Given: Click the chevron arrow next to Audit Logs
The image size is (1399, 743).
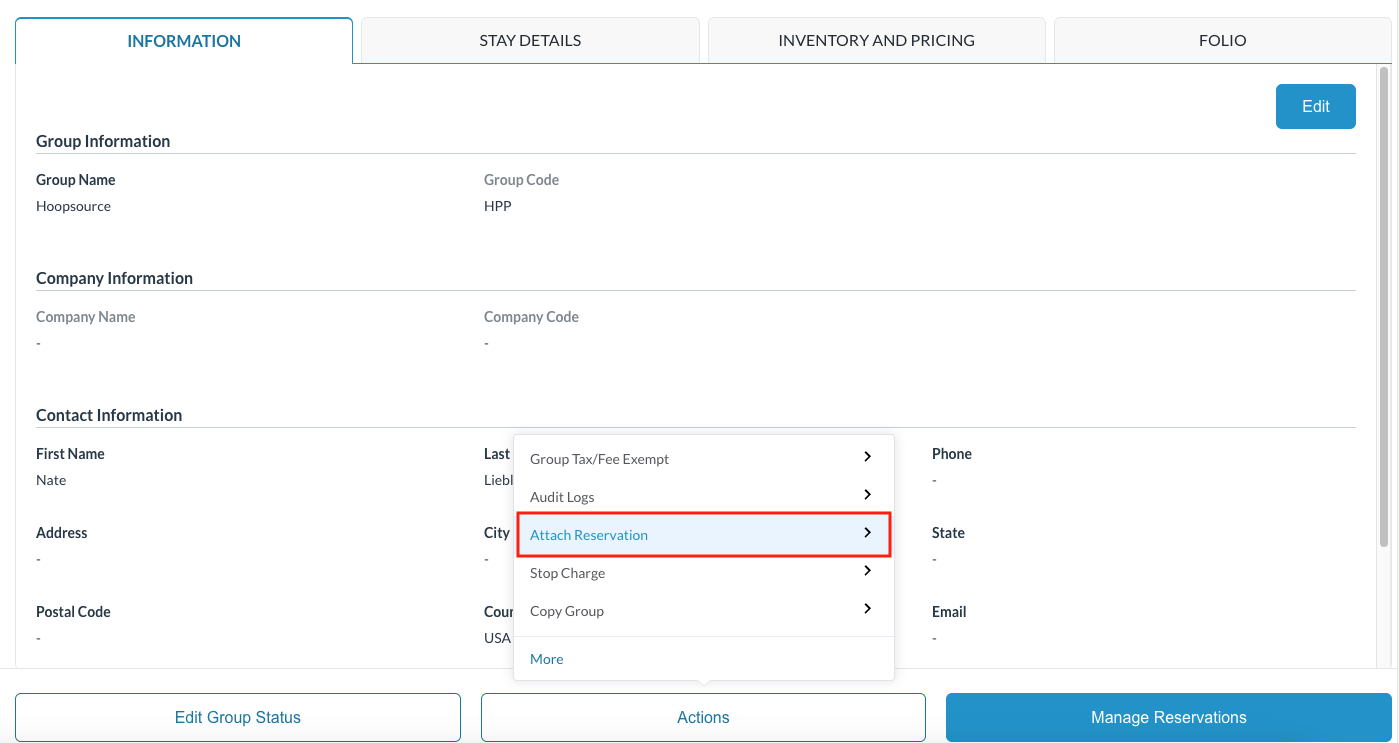Looking at the screenshot, I should 867,495.
